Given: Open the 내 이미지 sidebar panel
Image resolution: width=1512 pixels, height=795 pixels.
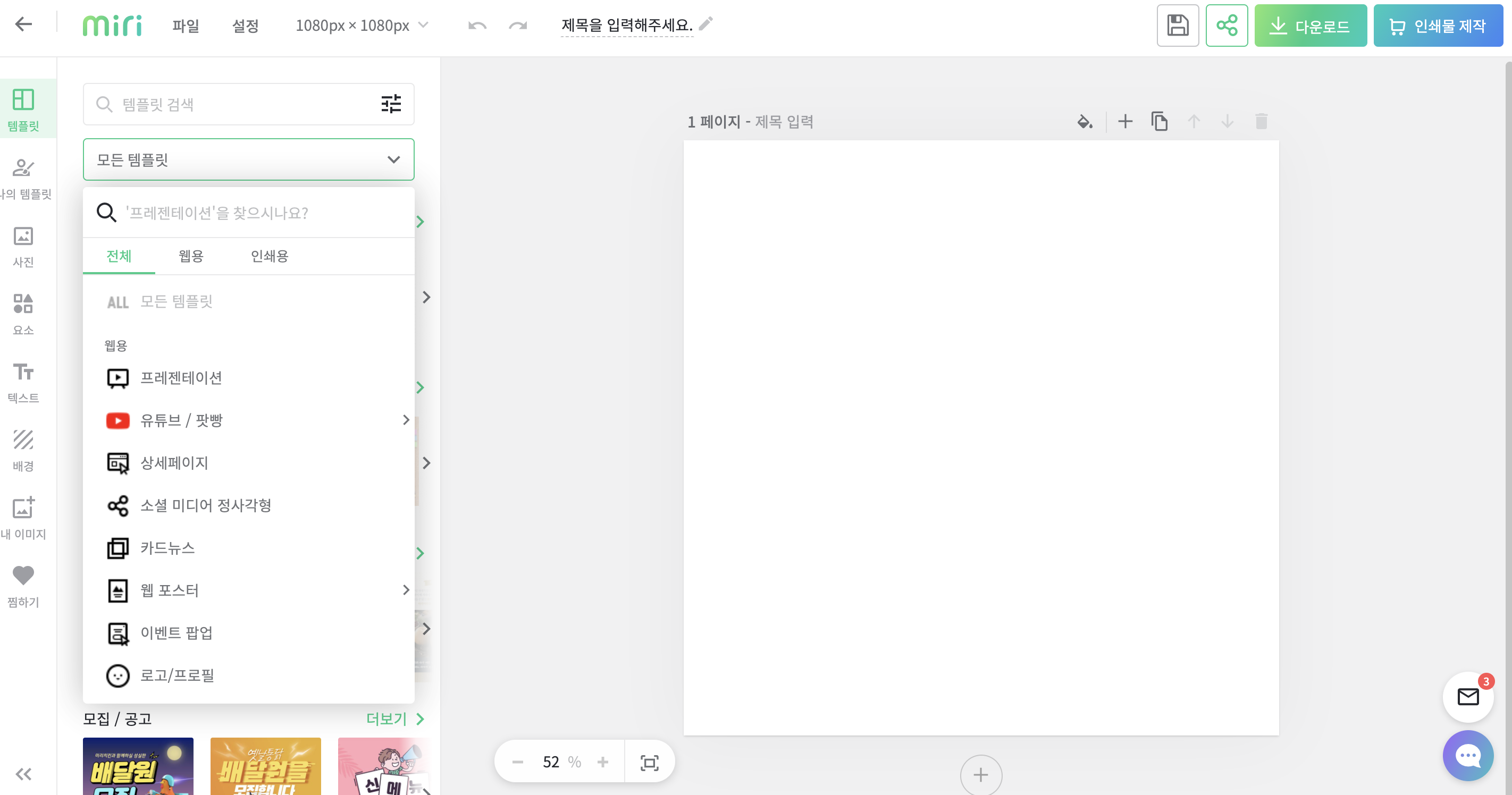Looking at the screenshot, I should [x=23, y=518].
